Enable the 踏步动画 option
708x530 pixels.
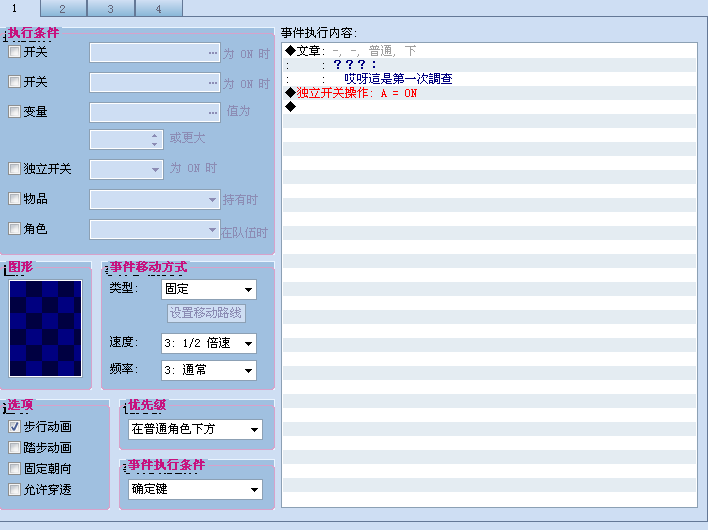14,447
